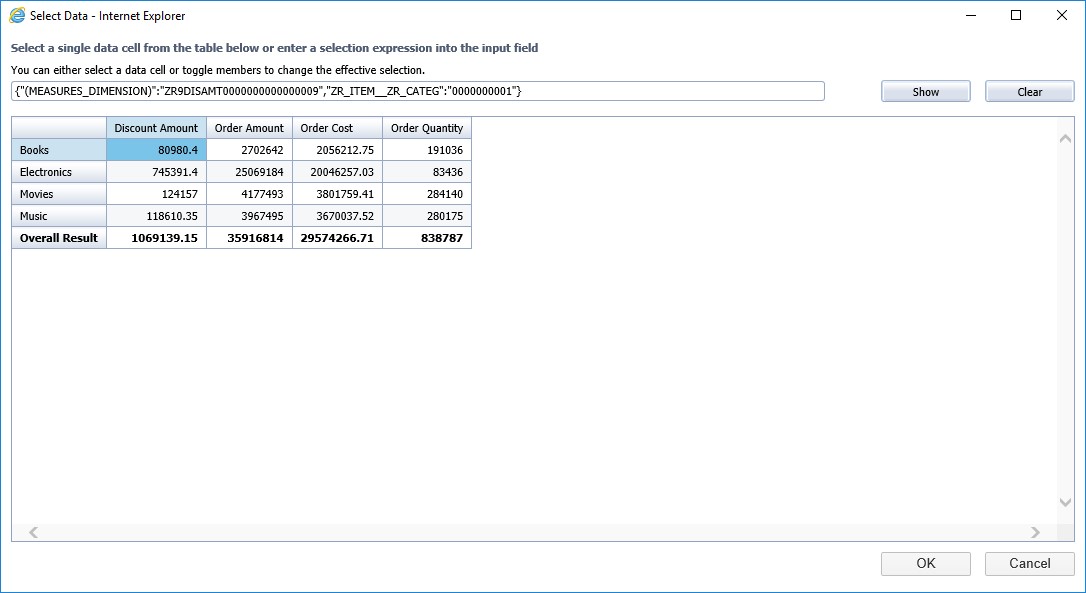
Task: Toggle the Books row member
Action: [x=59, y=150]
